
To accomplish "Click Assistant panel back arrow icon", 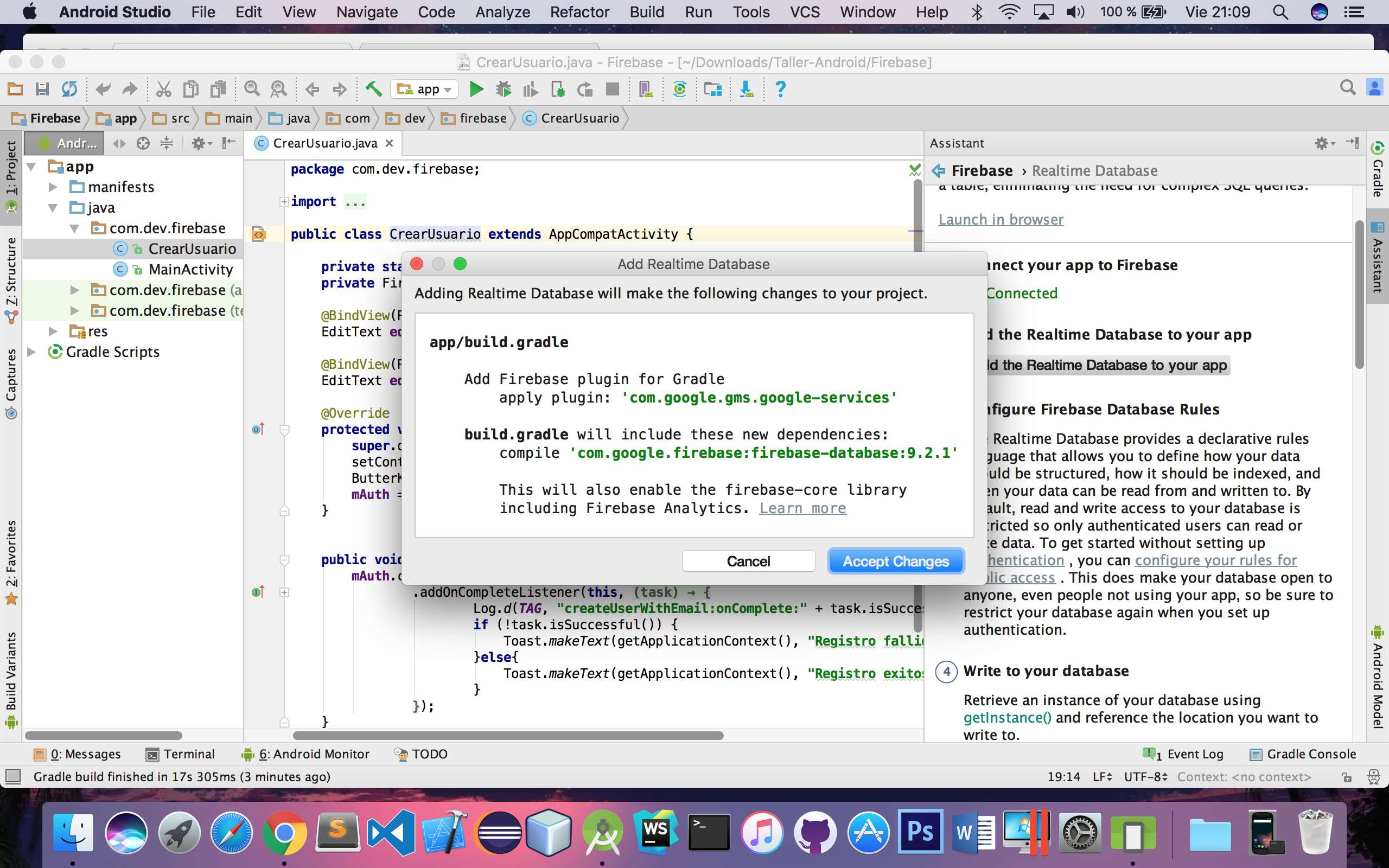I will [x=939, y=170].
